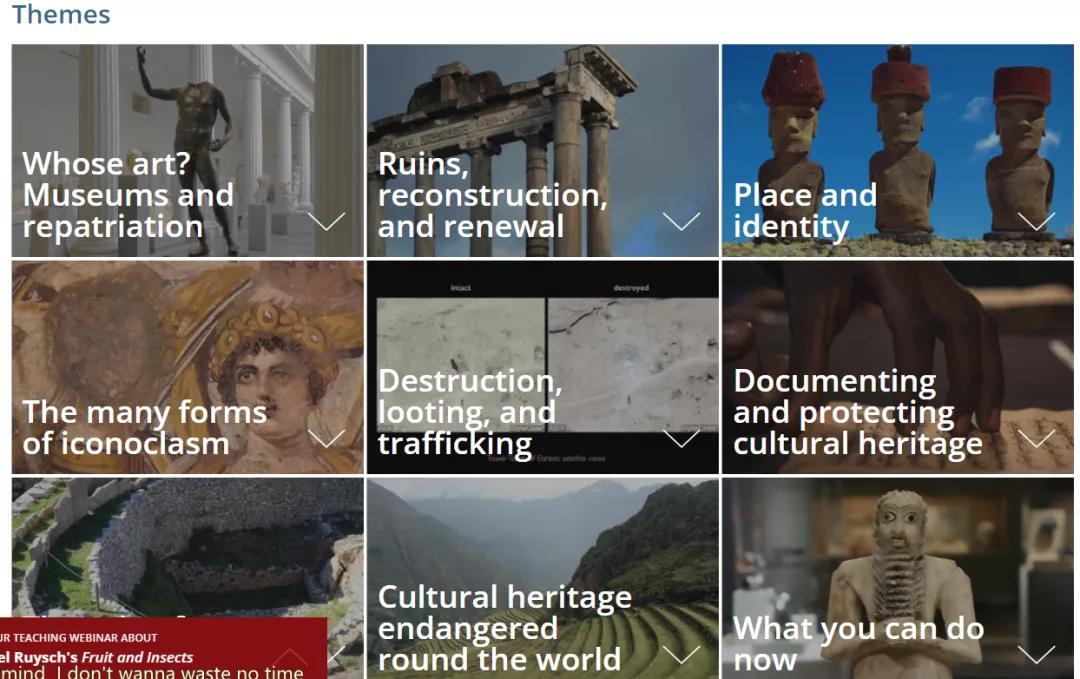1080x679 pixels.
Task: Expand the What you can do now chevron
Action: click(x=1036, y=654)
